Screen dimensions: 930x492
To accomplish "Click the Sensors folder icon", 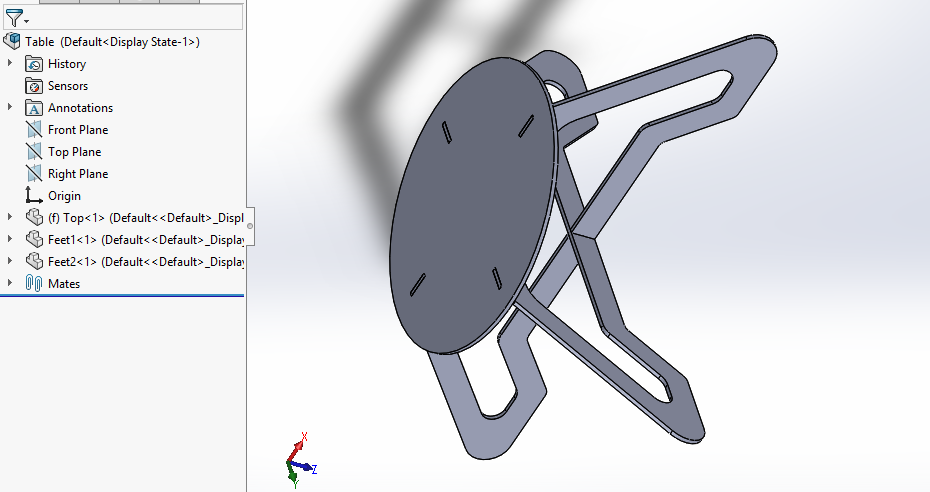I will click(x=34, y=86).
